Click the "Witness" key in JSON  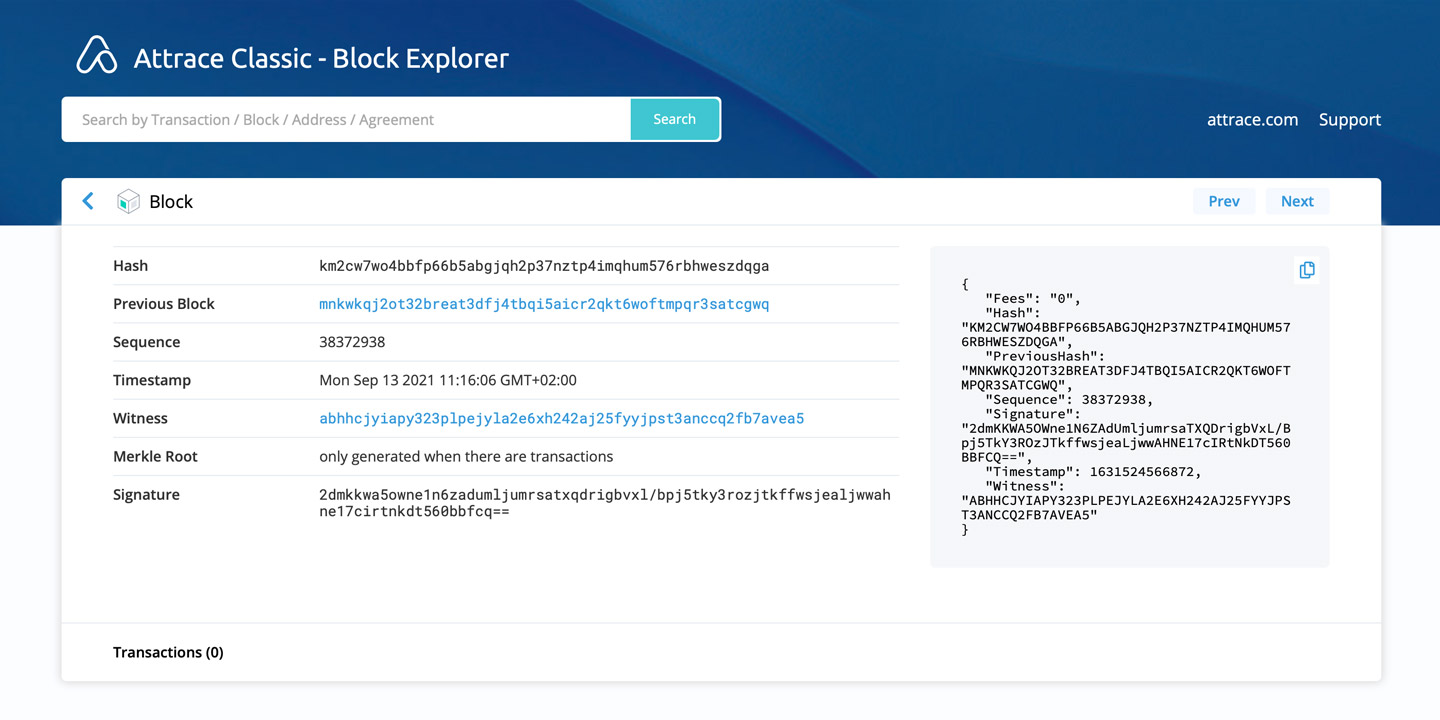[1025, 486]
